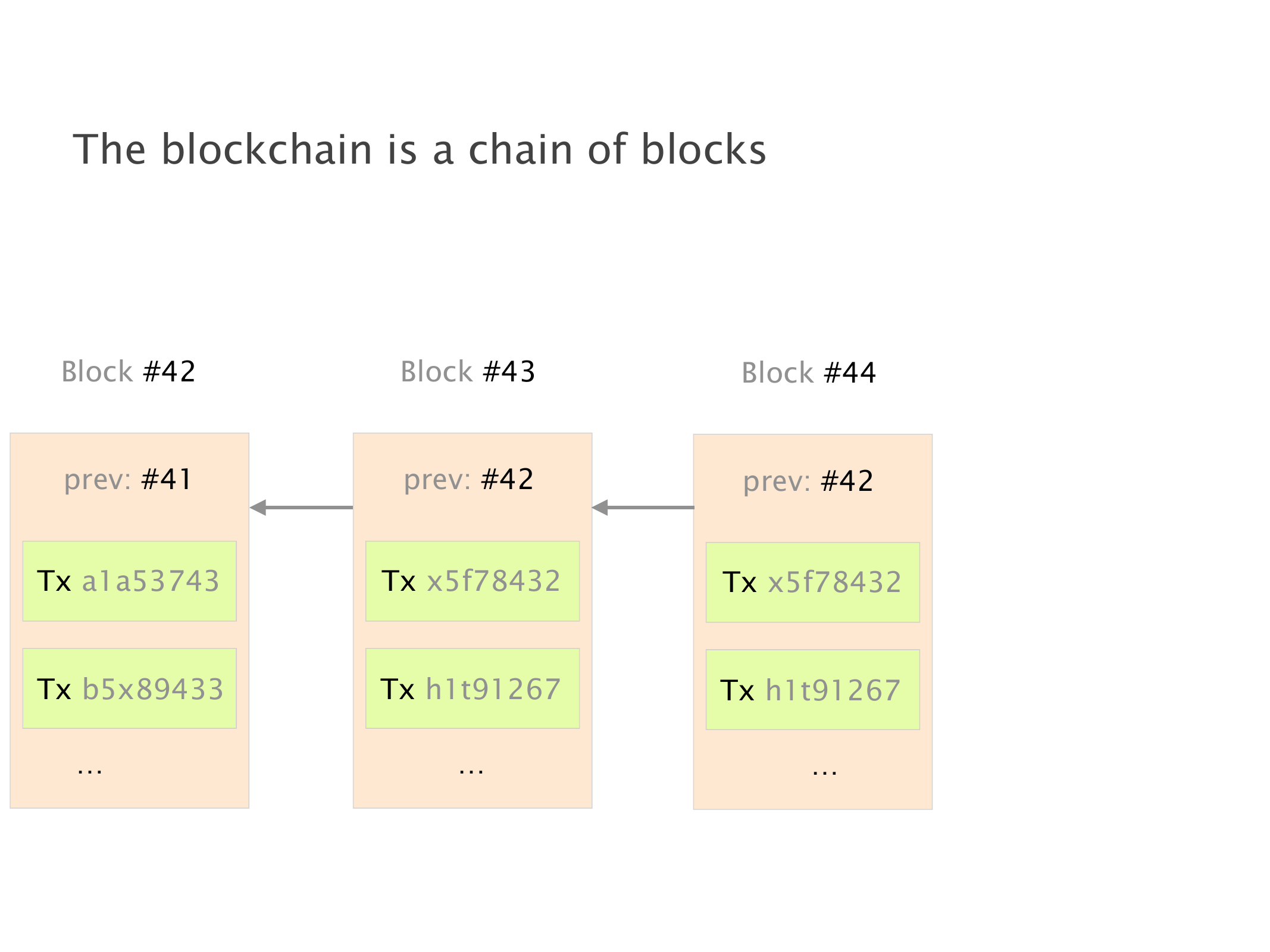Click the arrow from Block #44 to Block #43
Image resolution: width=1270 pixels, height=952 pixels.
point(643,508)
